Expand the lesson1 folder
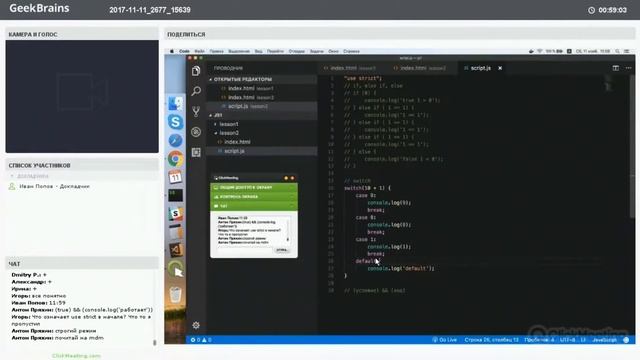The height and width of the screenshot is (360, 640). click(229, 124)
